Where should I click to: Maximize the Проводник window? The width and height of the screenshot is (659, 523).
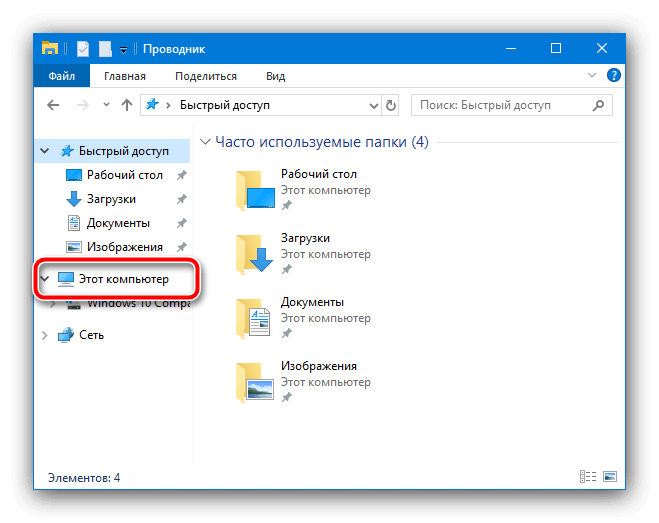tap(556, 48)
